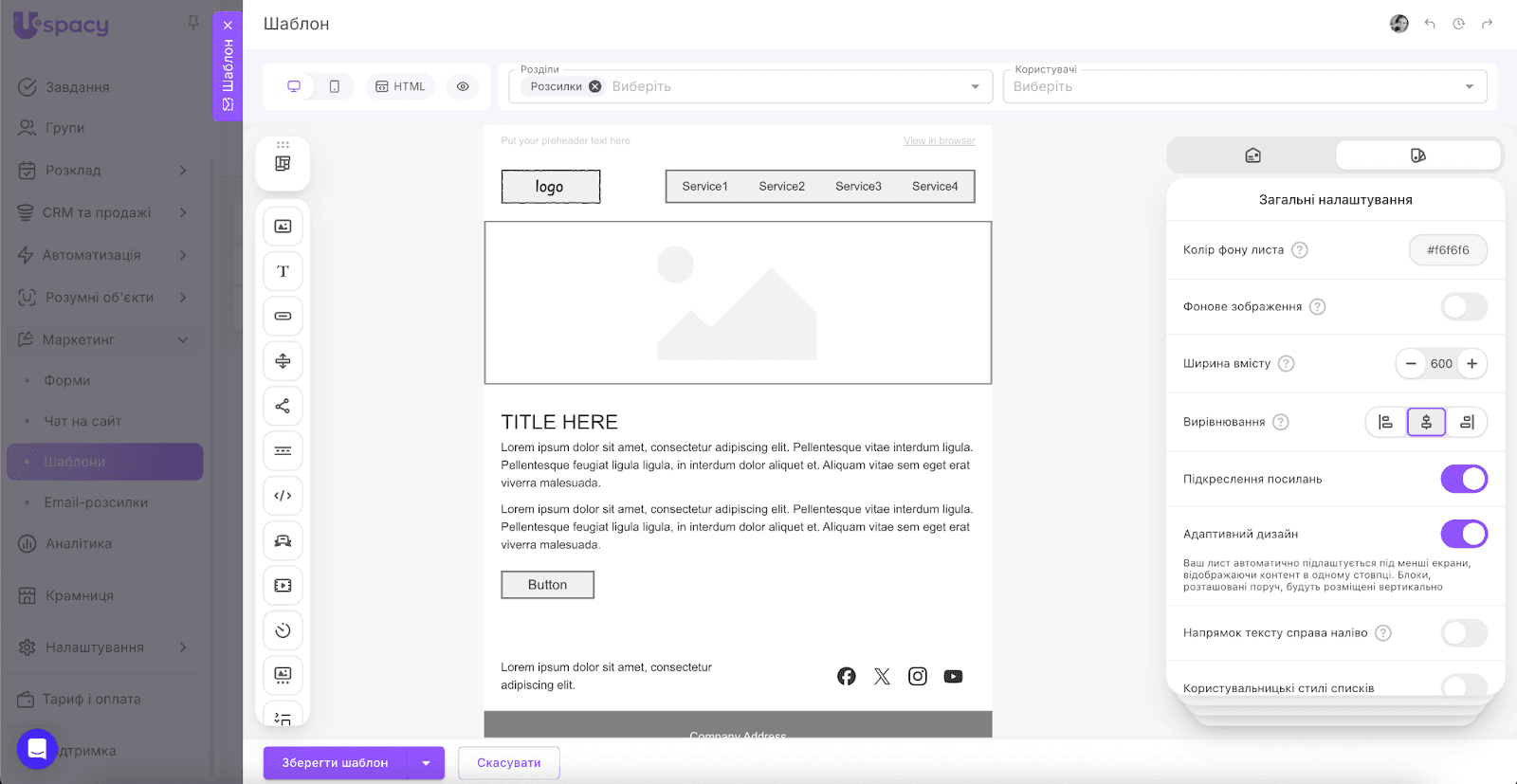This screenshot has height=784, width=1517.
Task: Open the #f6f6f6 background color picker
Action: [1448, 250]
